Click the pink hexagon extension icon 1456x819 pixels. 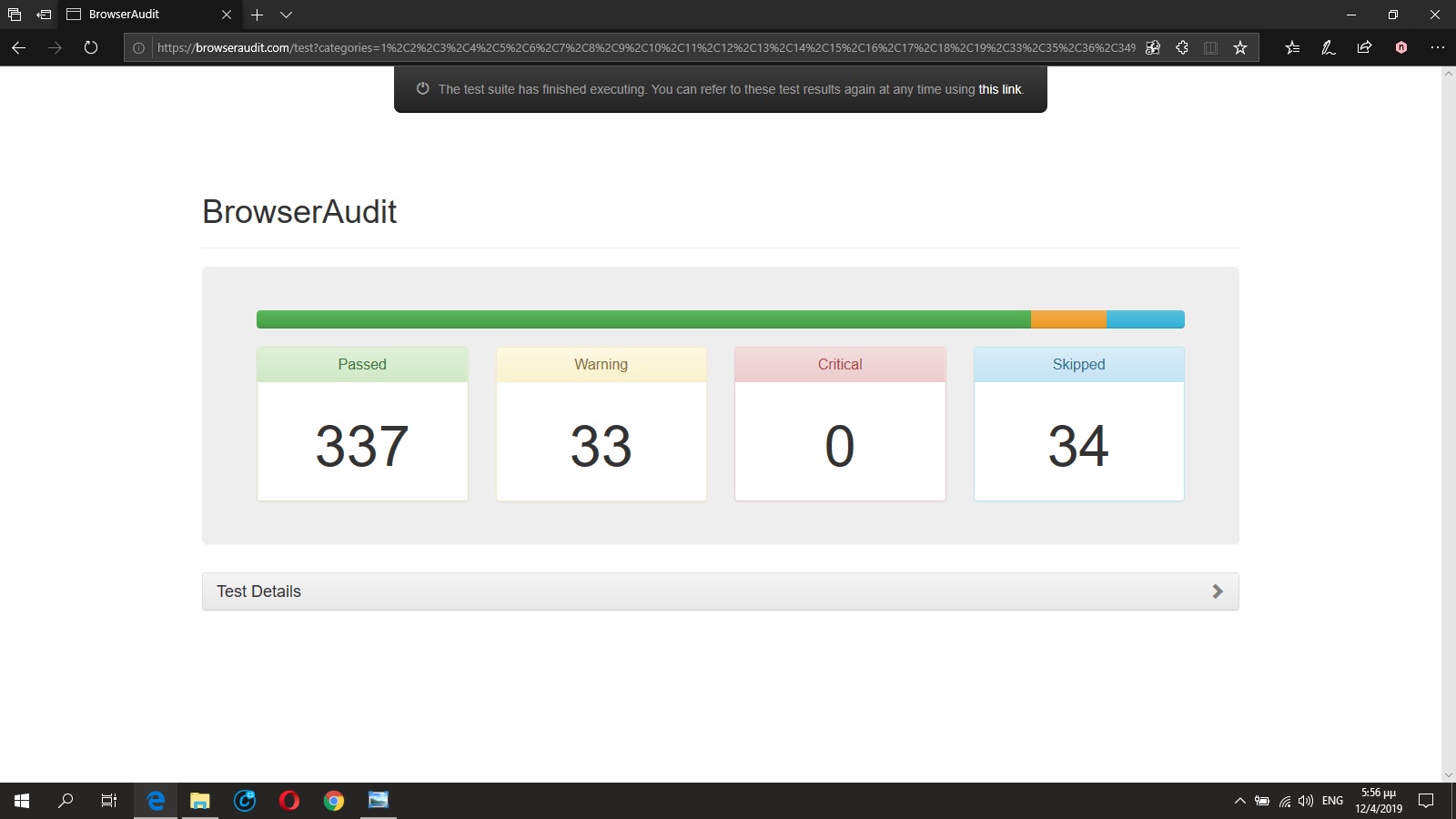pos(1401,47)
